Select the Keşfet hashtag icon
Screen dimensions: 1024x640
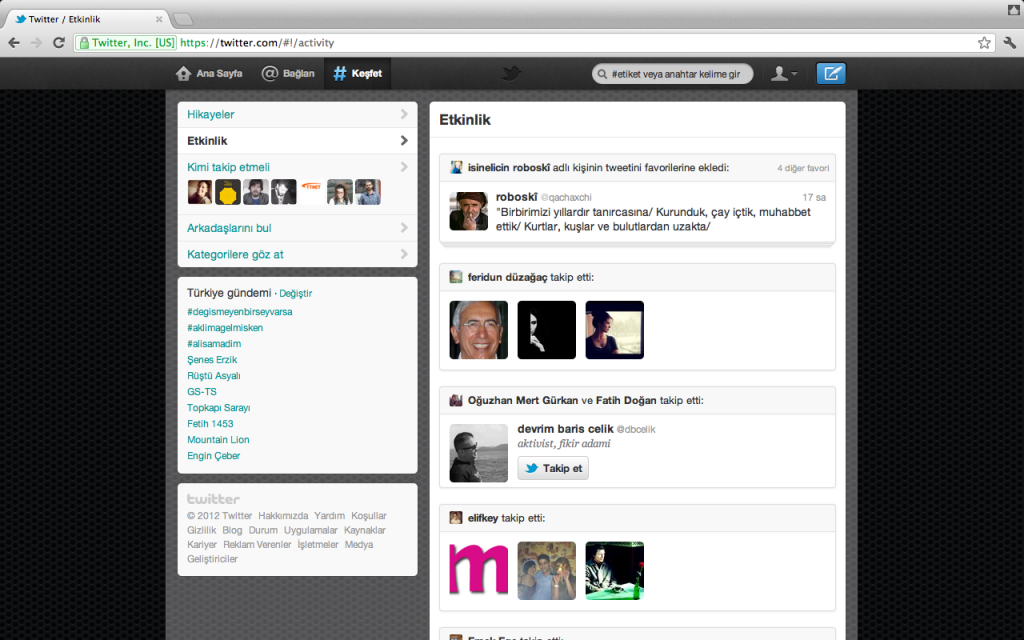click(x=339, y=72)
